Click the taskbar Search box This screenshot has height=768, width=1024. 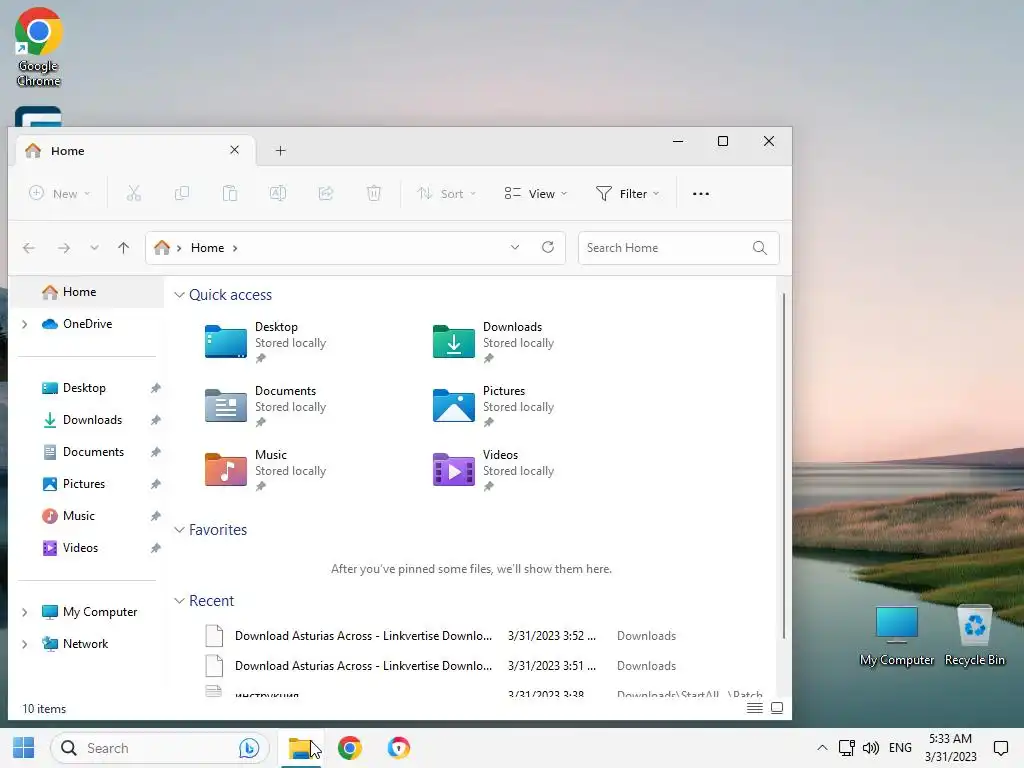160,748
